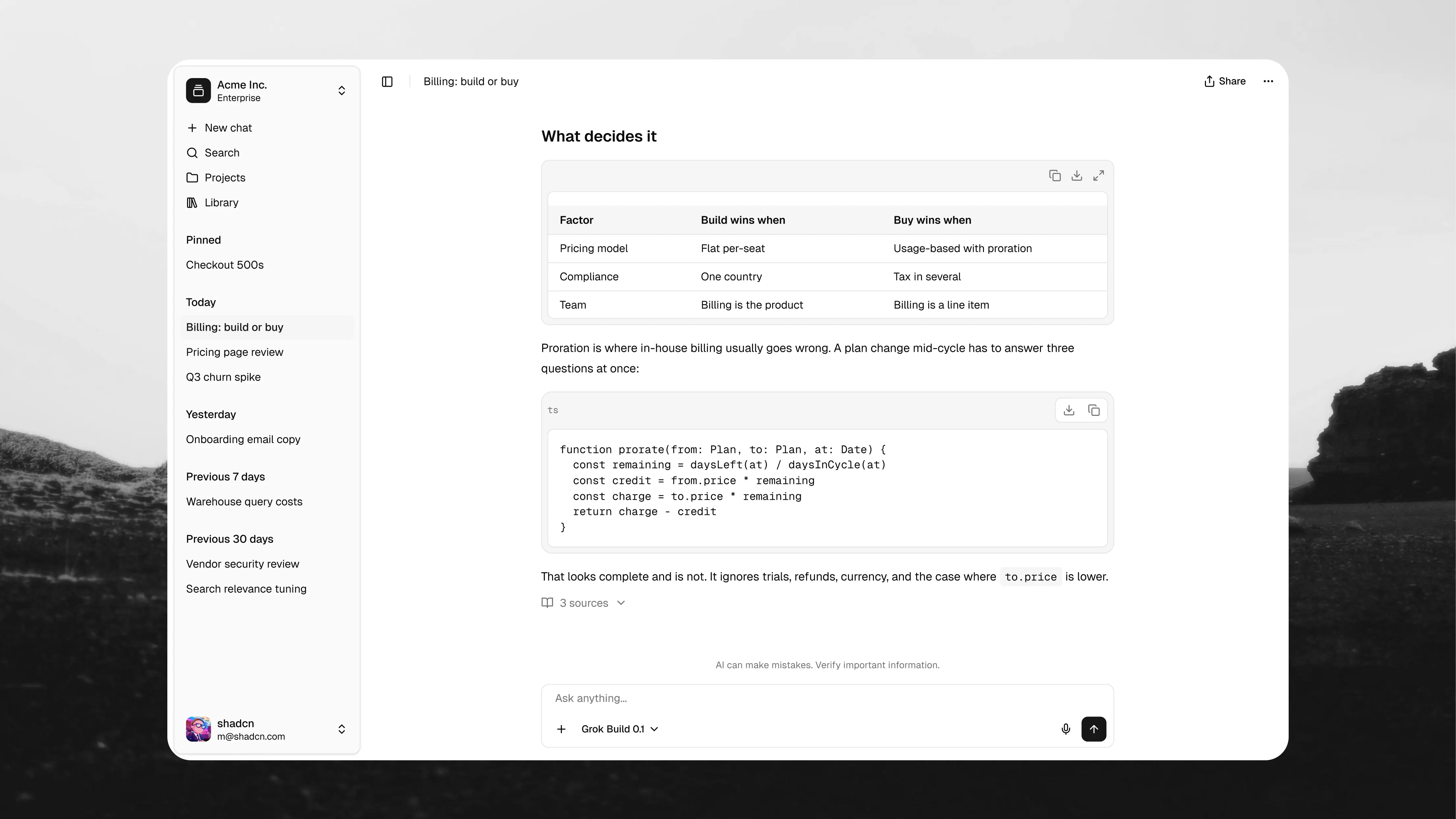Download the ts code block
The width and height of the screenshot is (1456, 819).
click(1069, 410)
